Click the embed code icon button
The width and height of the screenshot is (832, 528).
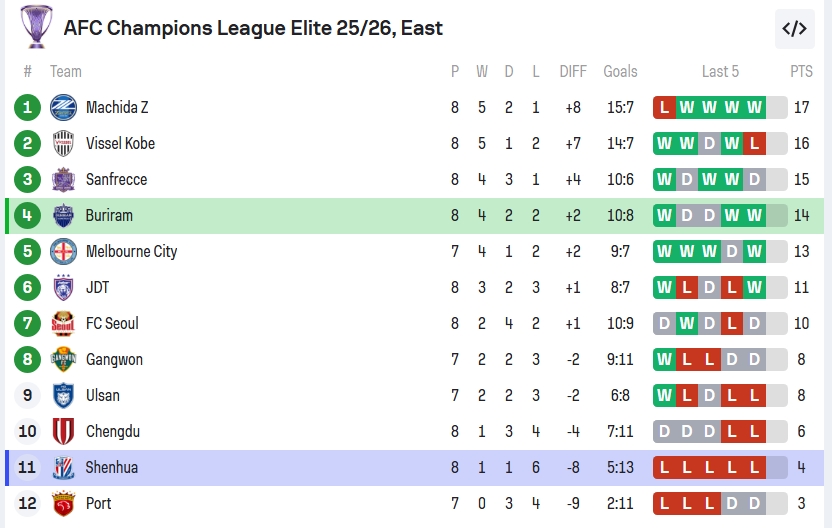(x=794, y=29)
